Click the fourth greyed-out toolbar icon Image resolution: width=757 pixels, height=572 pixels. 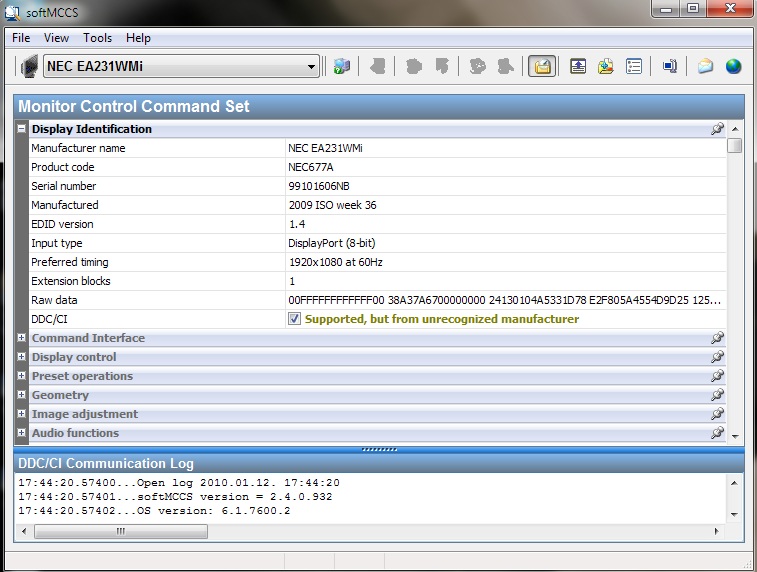pyautogui.click(x=477, y=66)
